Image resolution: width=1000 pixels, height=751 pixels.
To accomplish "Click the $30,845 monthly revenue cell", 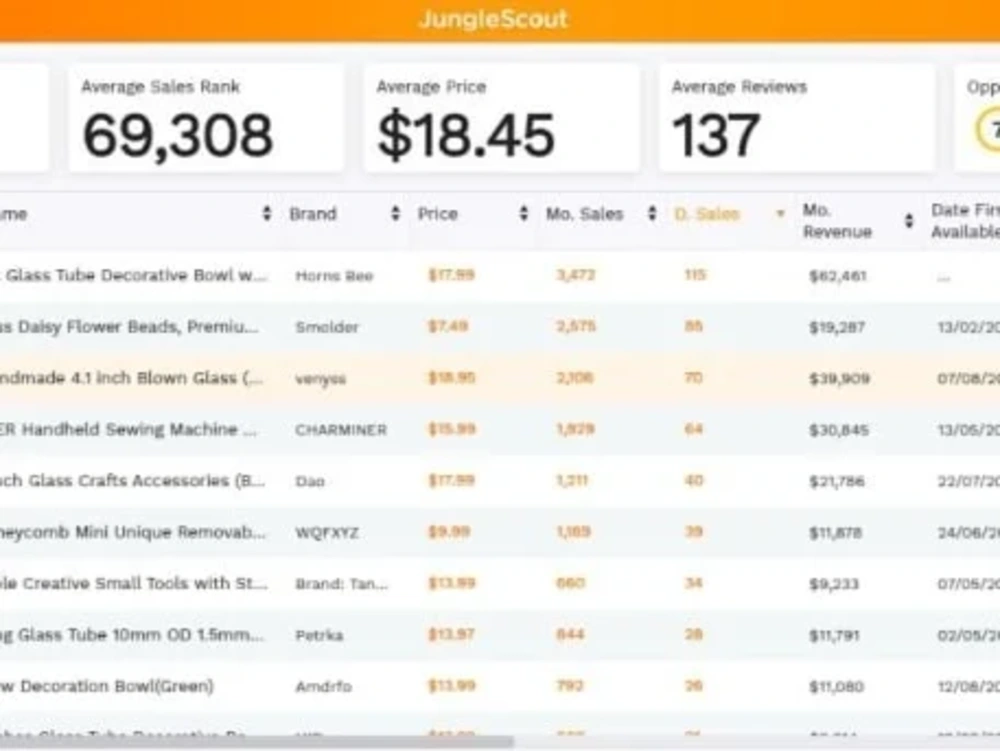I will (839, 430).
